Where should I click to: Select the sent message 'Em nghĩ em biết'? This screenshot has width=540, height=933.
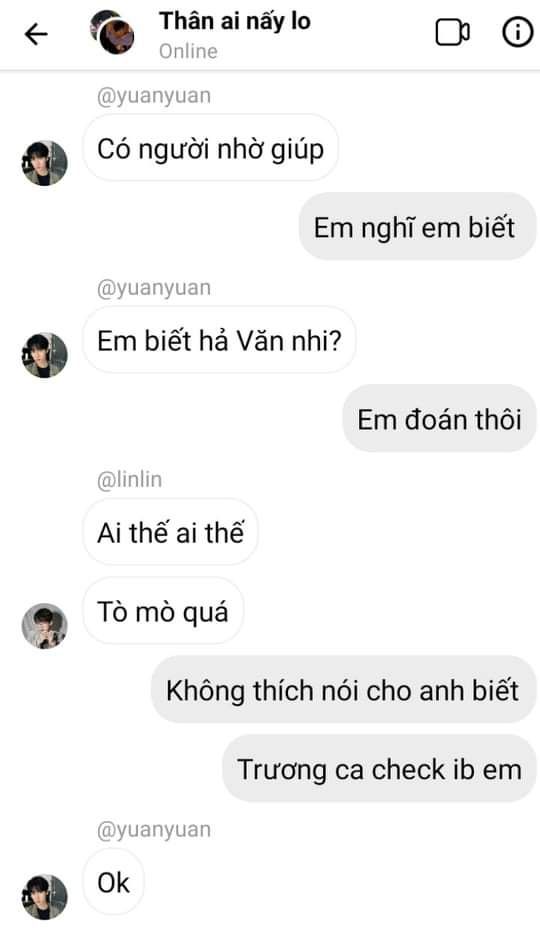point(417,227)
